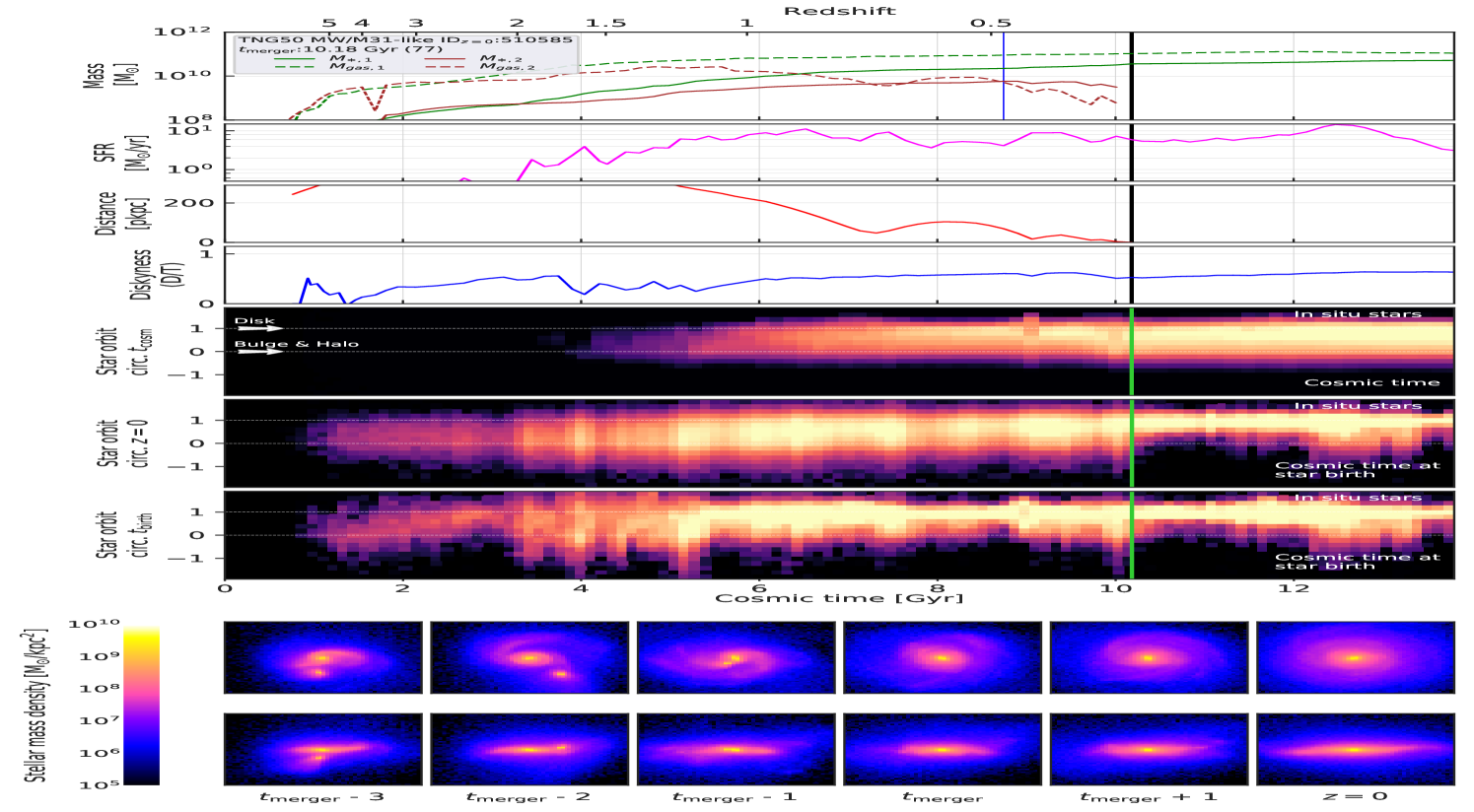Image resolution: width=1474 pixels, height=812 pixels.
Task: Select the edge-on galaxy image at z = 0
Action: pos(1355,749)
